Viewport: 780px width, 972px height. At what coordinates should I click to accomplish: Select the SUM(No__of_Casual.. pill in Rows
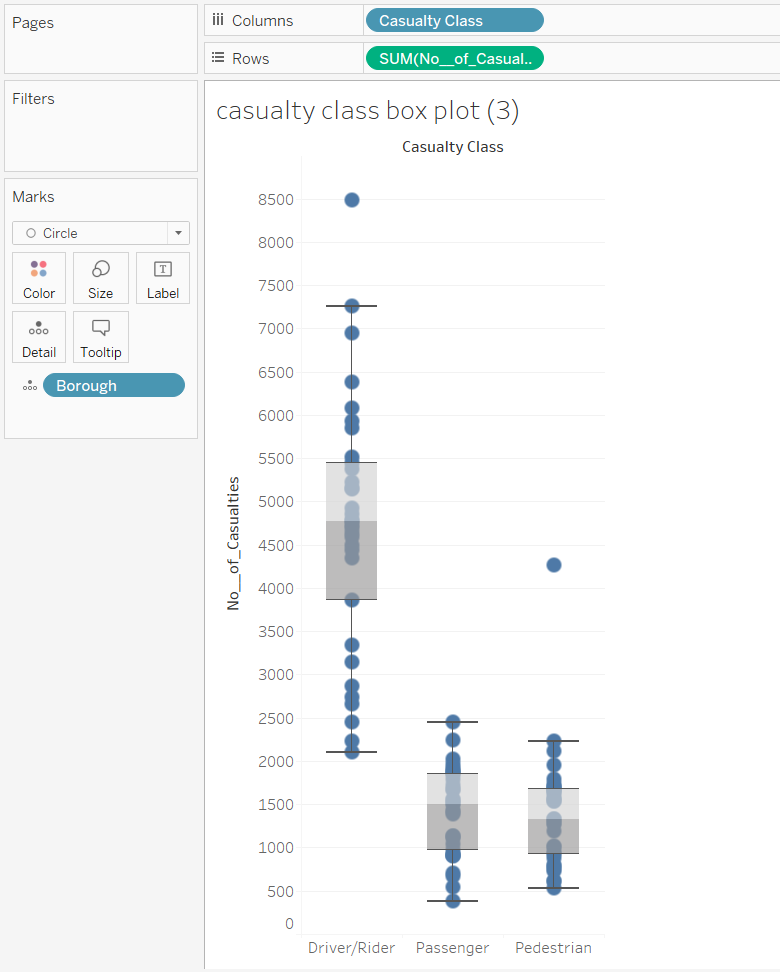coord(454,58)
